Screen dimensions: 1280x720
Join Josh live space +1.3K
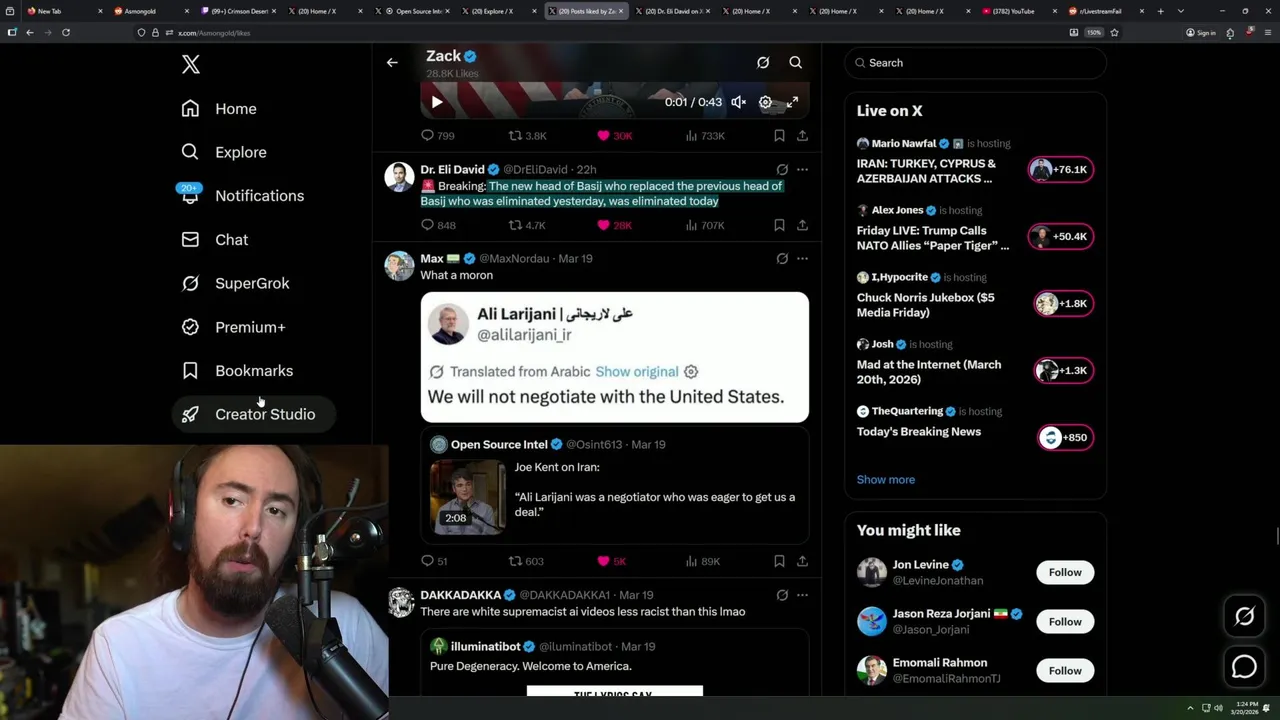coord(1064,371)
